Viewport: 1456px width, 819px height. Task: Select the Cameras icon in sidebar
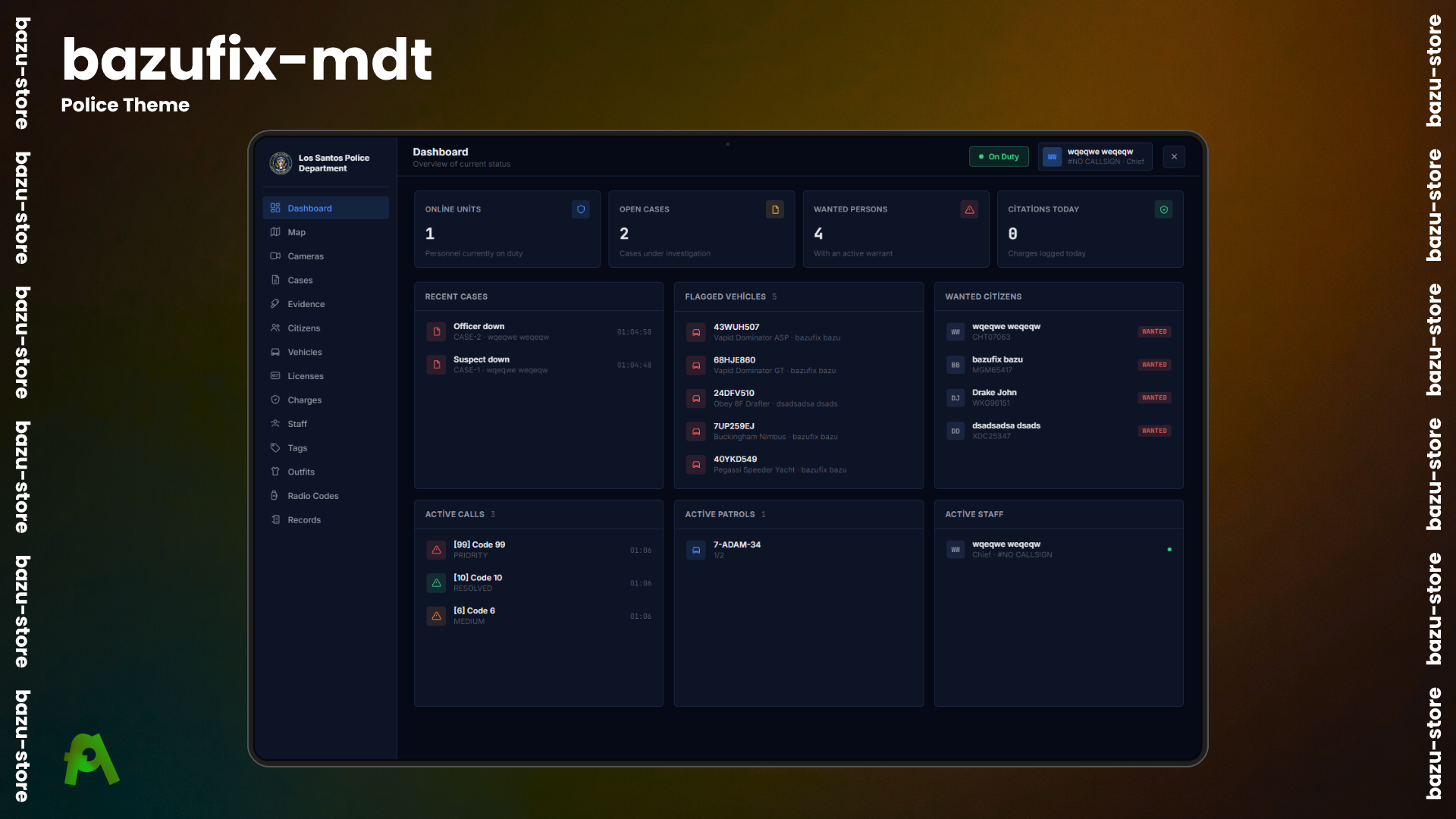coord(275,256)
